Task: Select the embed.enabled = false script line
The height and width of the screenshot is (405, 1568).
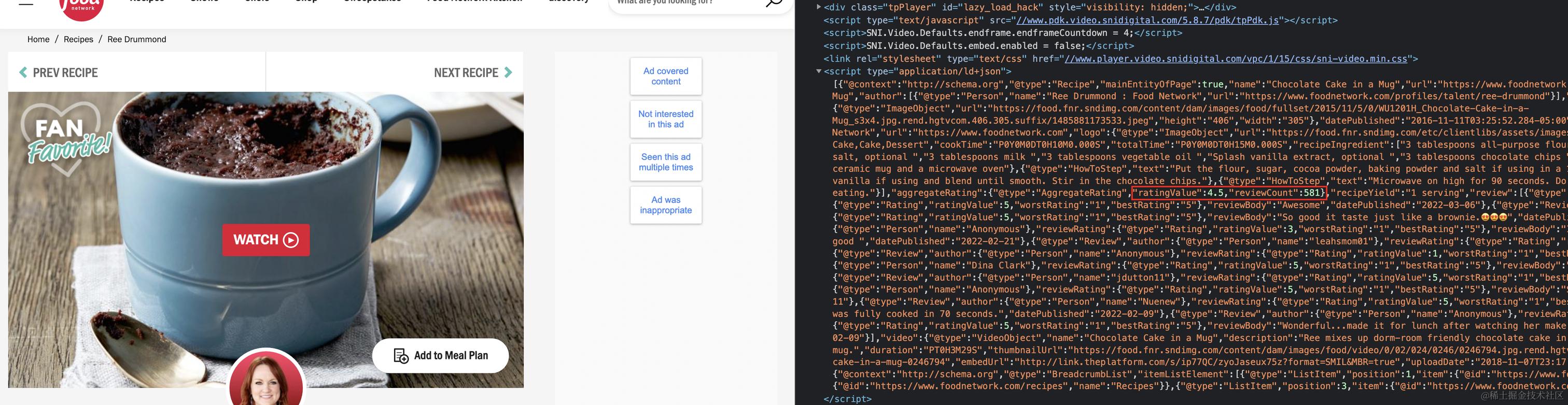Action: (x=979, y=46)
